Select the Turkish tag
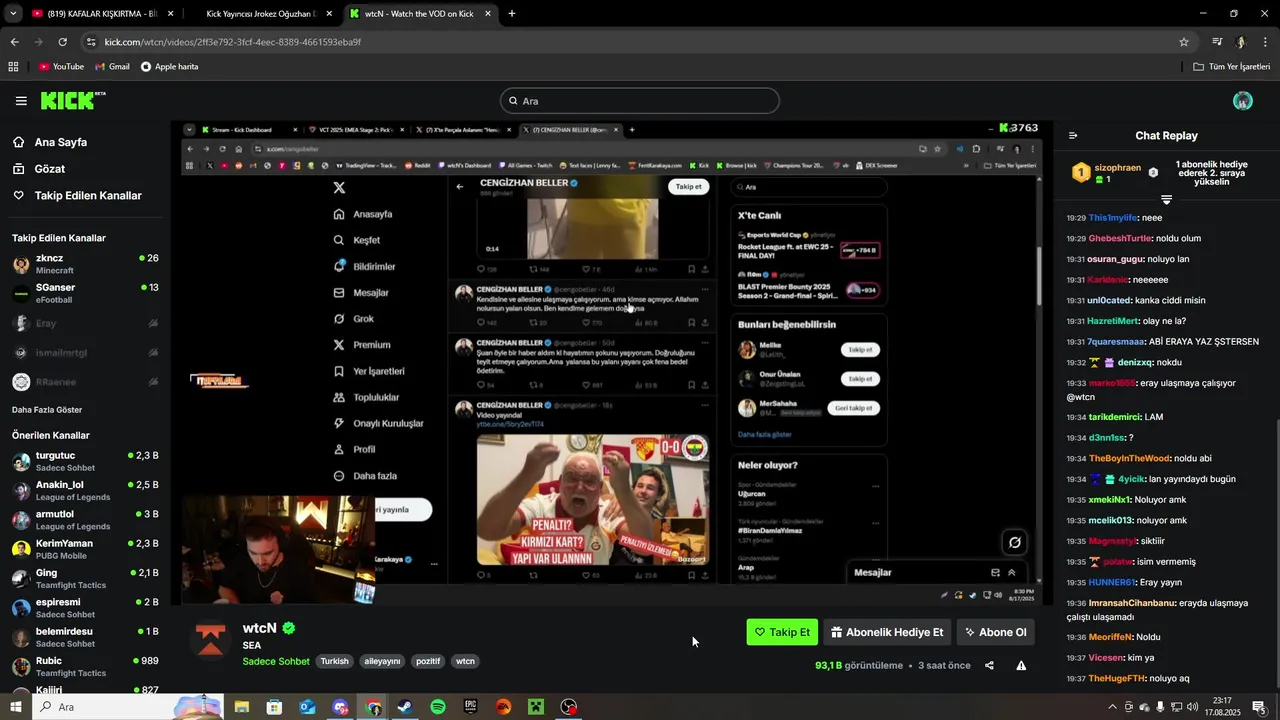1280x720 pixels. [334, 661]
